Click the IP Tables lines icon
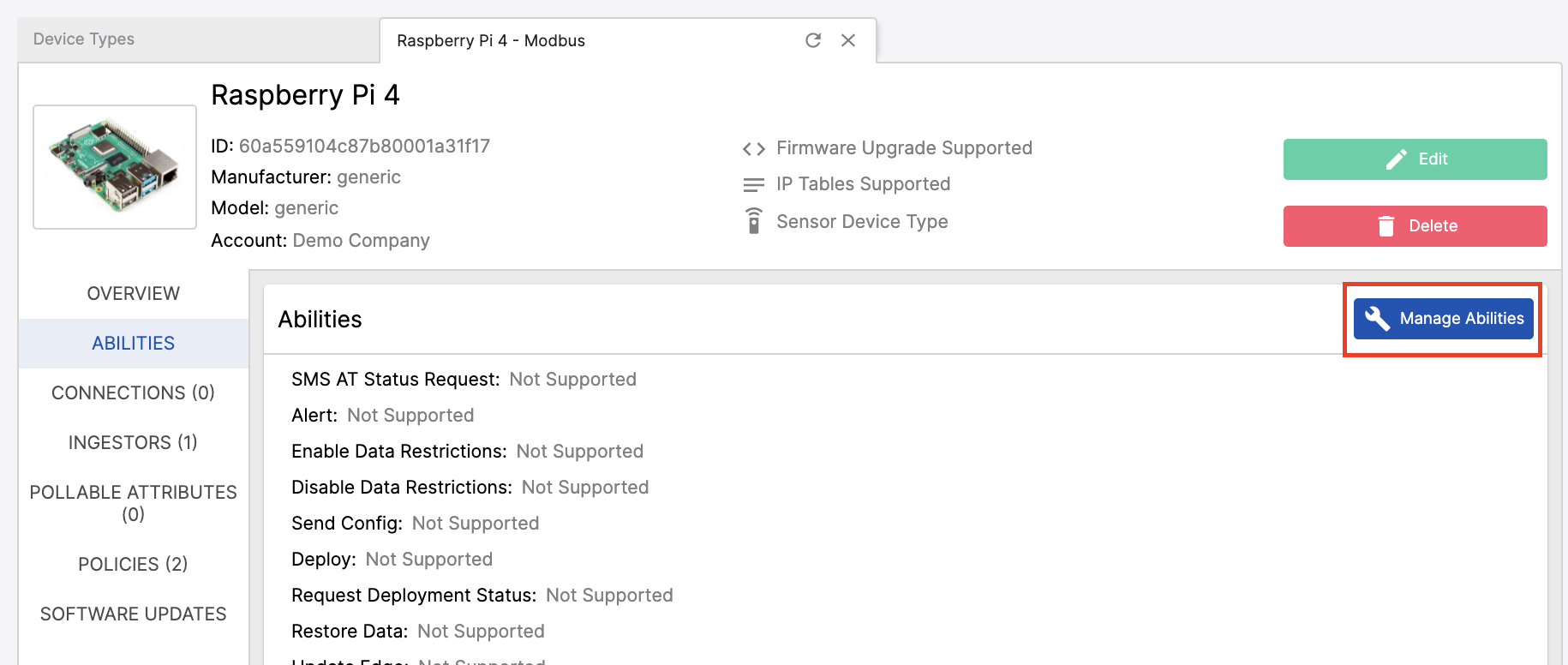1568x665 pixels. point(754,185)
